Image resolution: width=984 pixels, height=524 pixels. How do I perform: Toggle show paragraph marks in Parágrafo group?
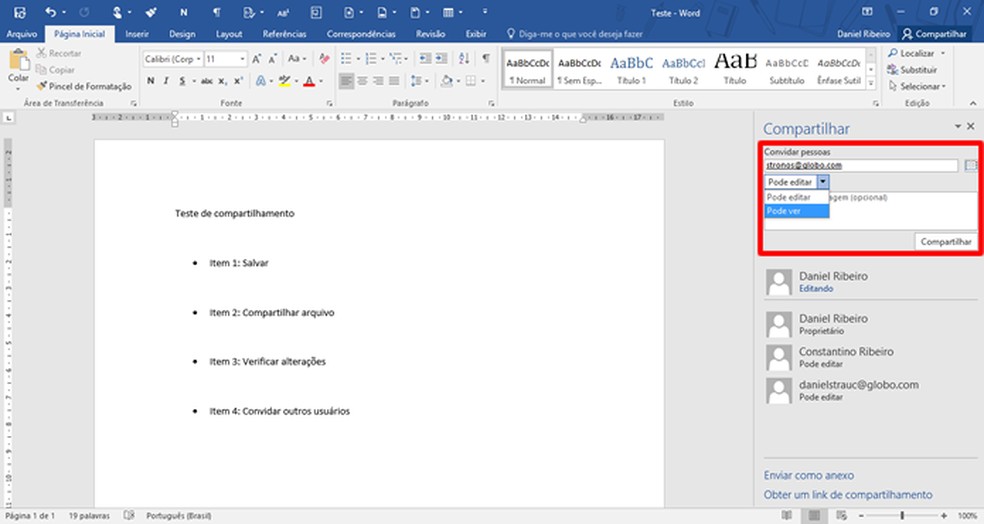click(486, 60)
